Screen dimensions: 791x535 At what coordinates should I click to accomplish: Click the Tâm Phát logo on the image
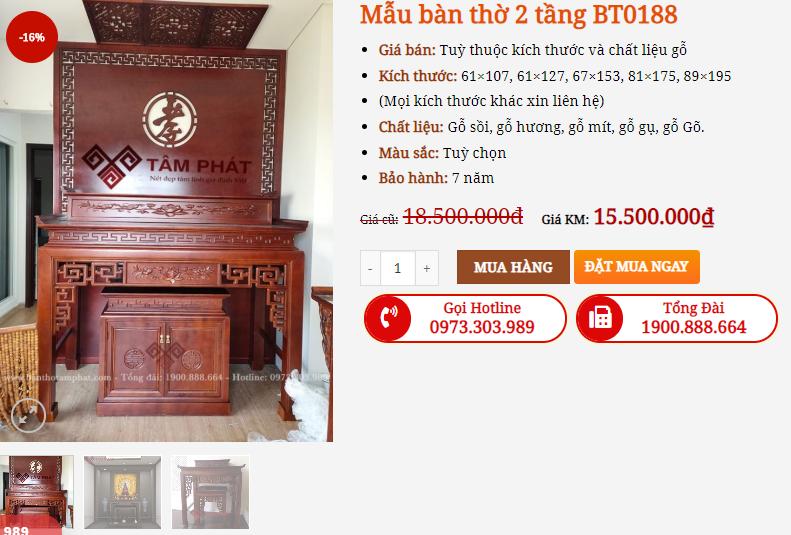[x=166, y=165]
